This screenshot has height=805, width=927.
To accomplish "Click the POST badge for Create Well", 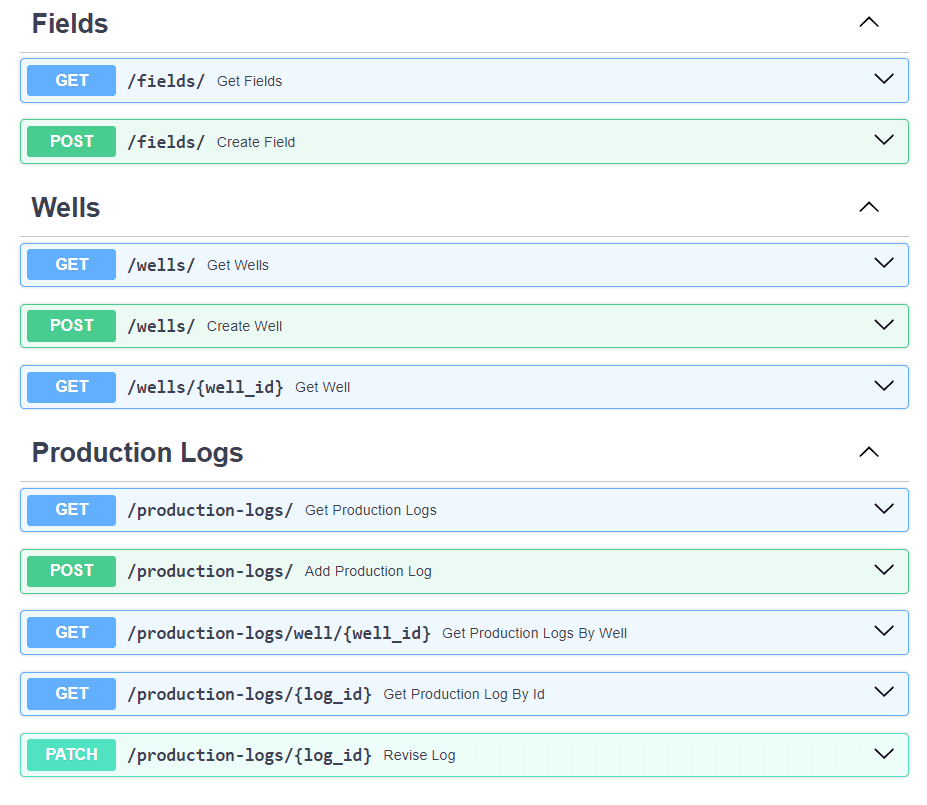I will pos(70,325).
